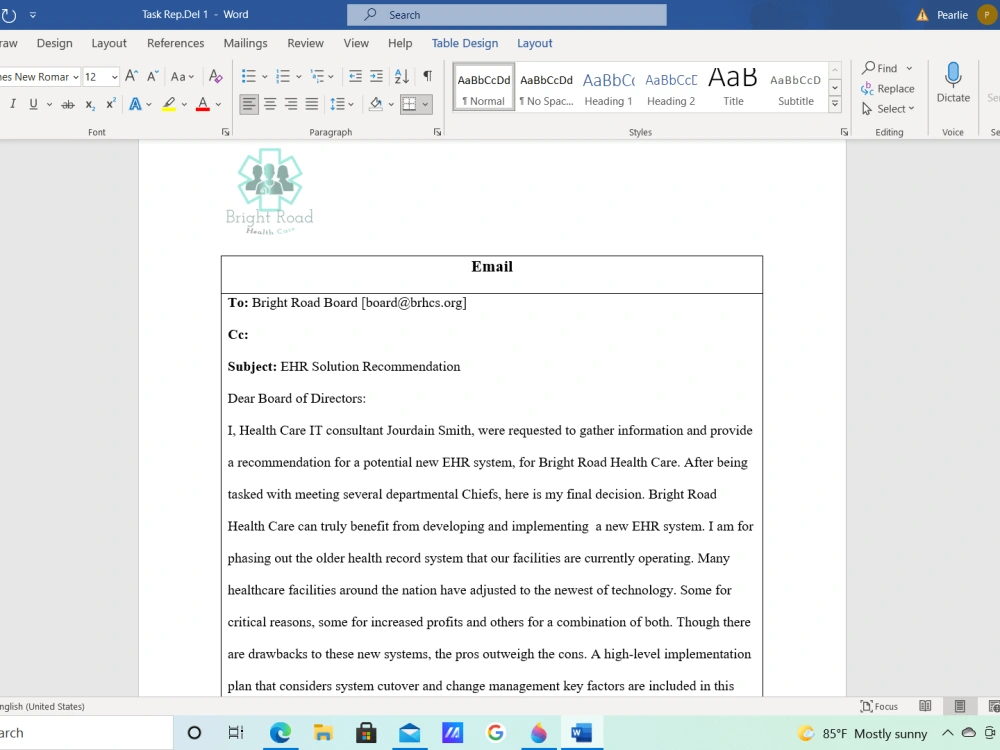The width and height of the screenshot is (1000, 750).
Task: Click the Focus mode button
Action: [x=879, y=706]
